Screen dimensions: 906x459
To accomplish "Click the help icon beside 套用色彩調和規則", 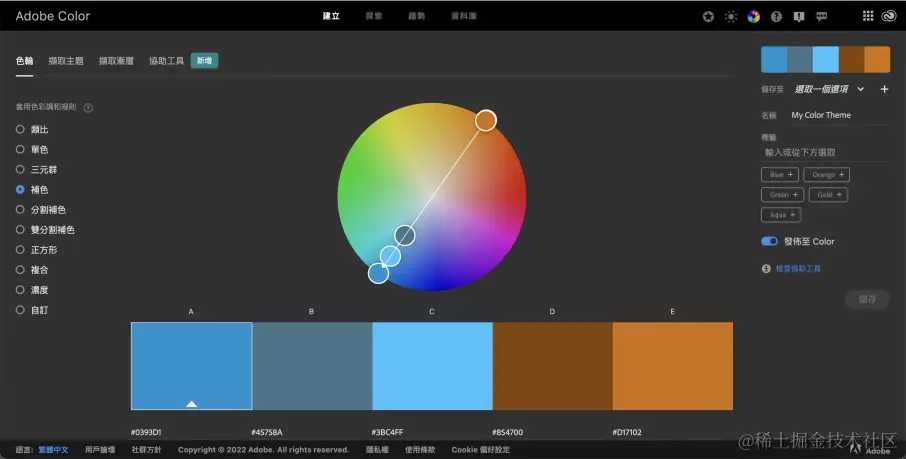I will (x=88, y=108).
